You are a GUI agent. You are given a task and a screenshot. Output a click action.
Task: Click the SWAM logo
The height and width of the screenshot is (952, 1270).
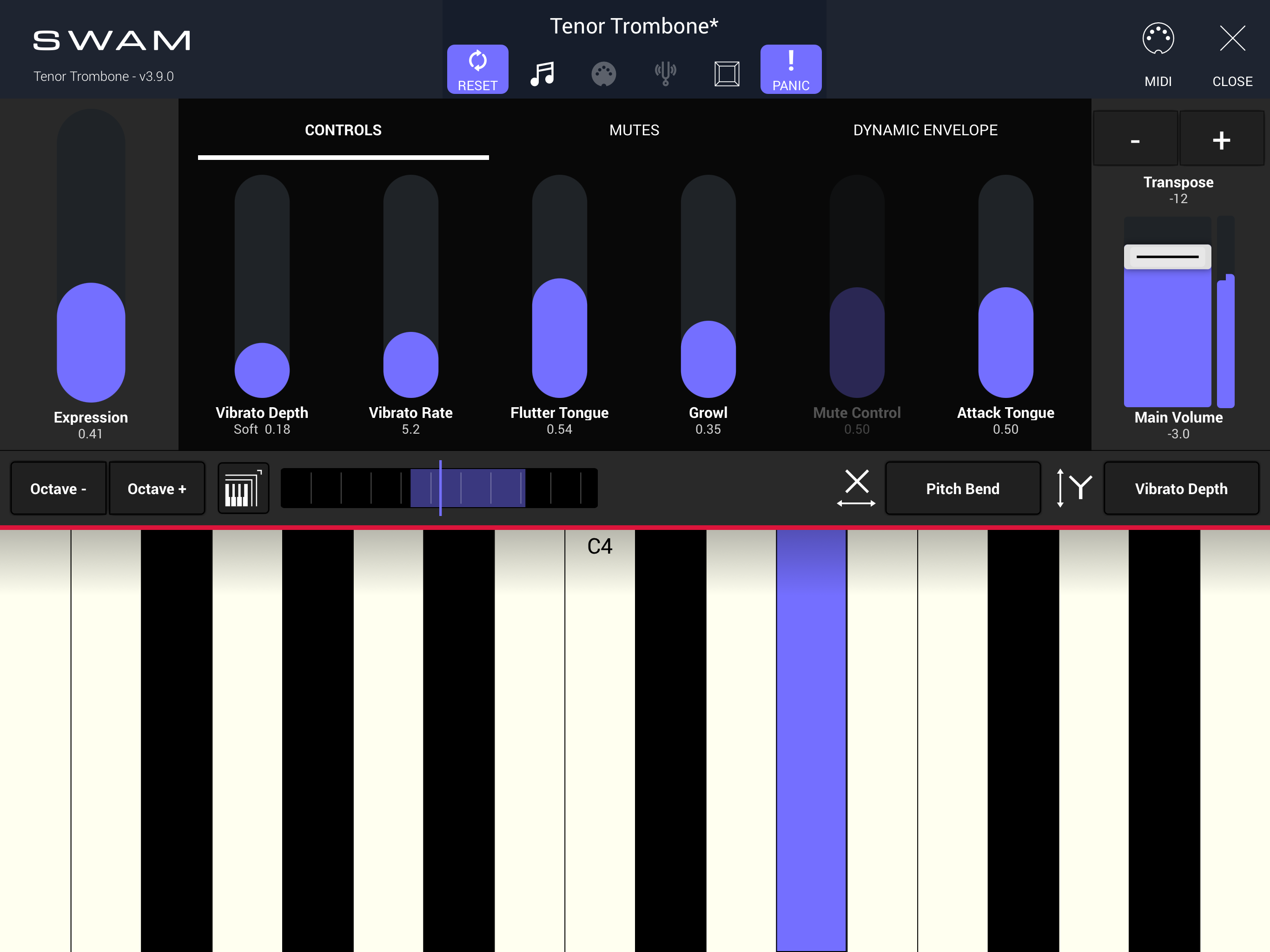[x=112, y=40]
